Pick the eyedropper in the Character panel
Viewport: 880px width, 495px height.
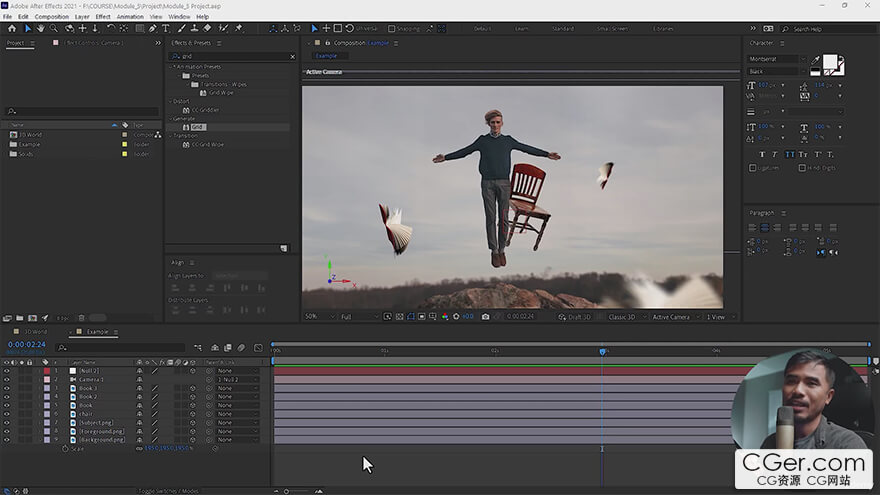816,60
